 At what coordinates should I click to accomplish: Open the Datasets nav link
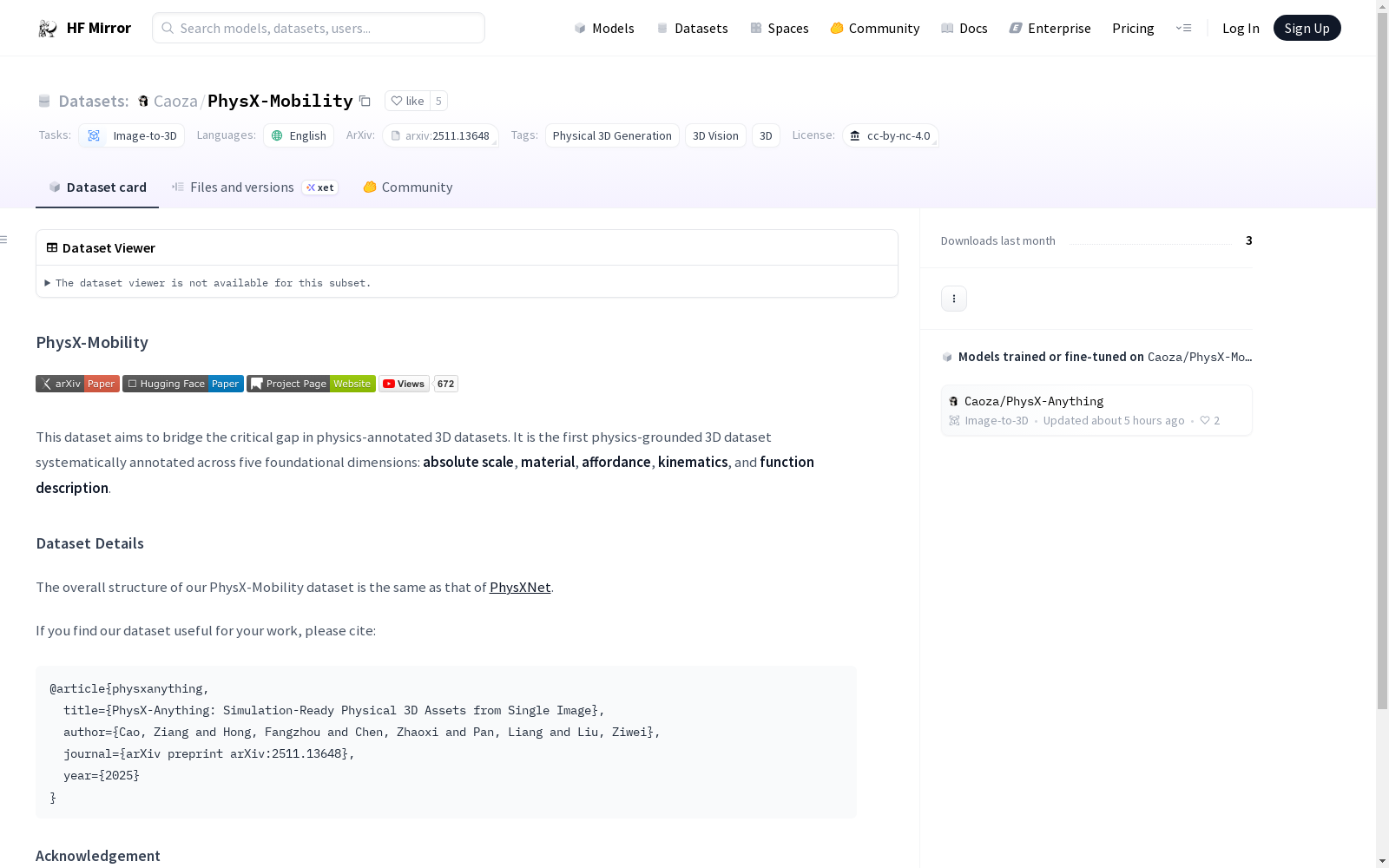(x=692, y=28)
